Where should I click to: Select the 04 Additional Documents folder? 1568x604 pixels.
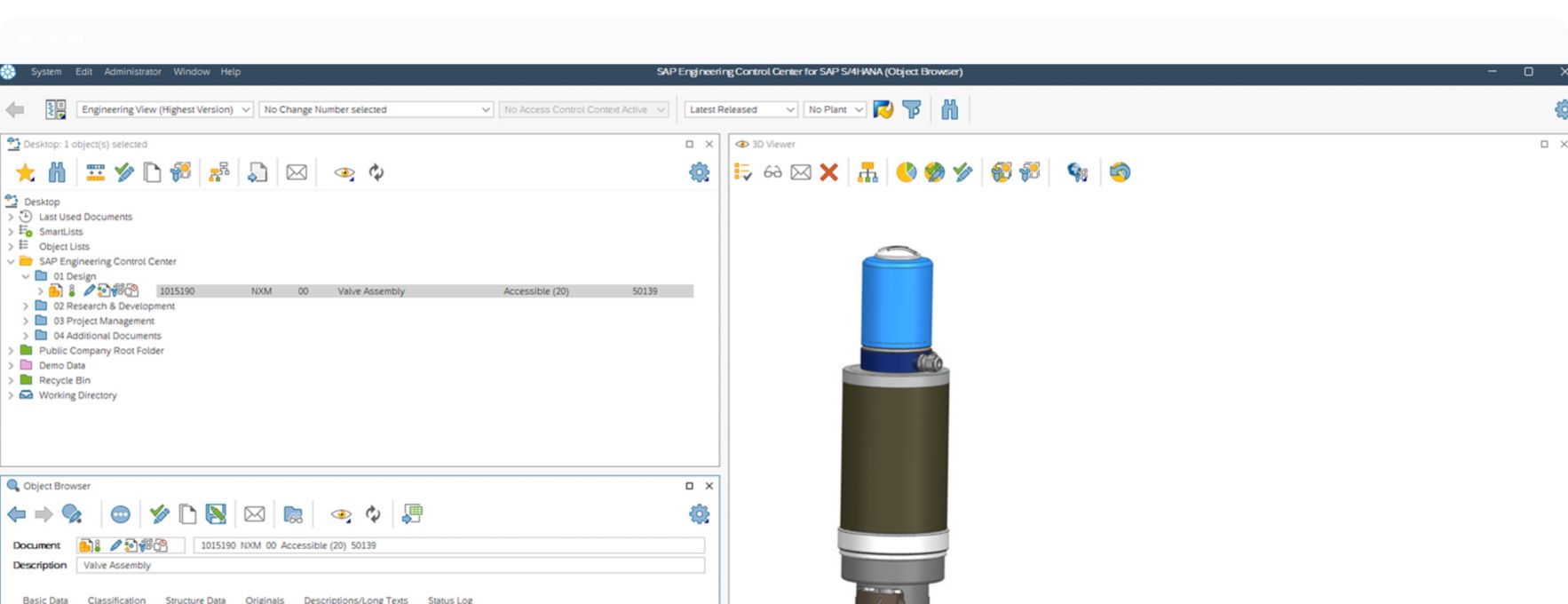coord(107,336)
